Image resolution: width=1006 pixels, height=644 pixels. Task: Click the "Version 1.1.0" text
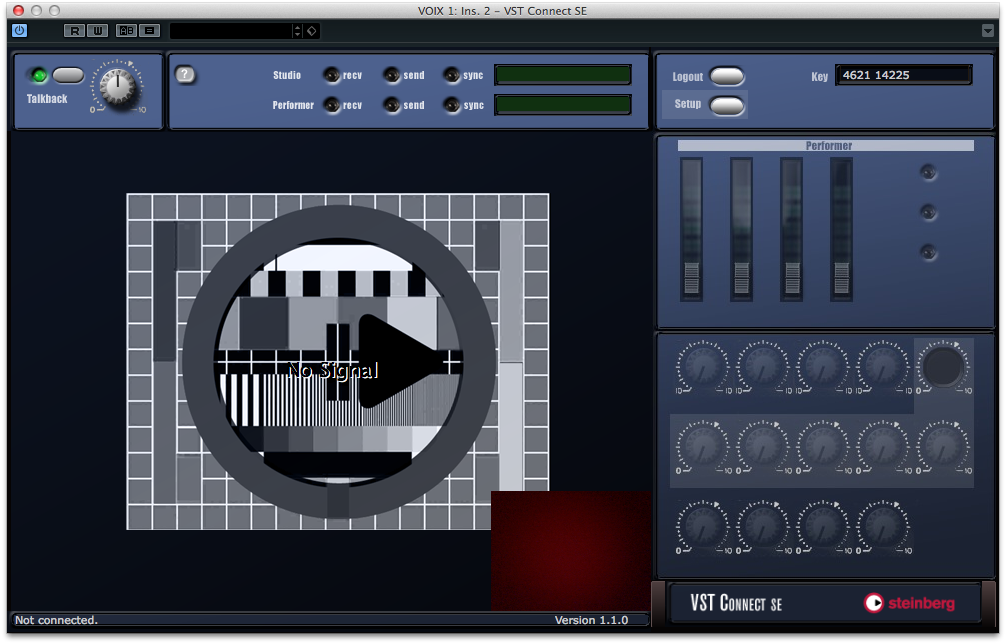tap(591, 620)
